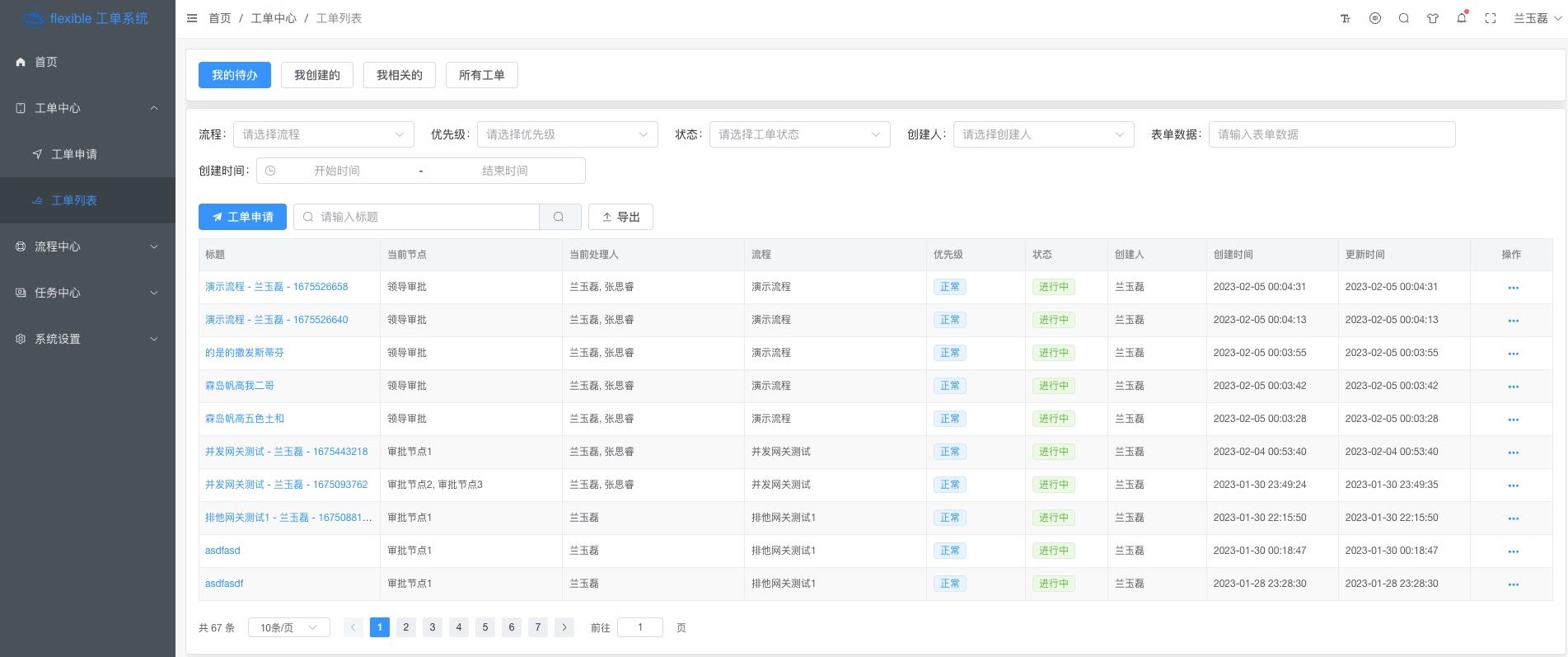Viewport: 1568px width, 657px height.
Task: Open 首页 in sidebar
Action: (x=87, y=62)
